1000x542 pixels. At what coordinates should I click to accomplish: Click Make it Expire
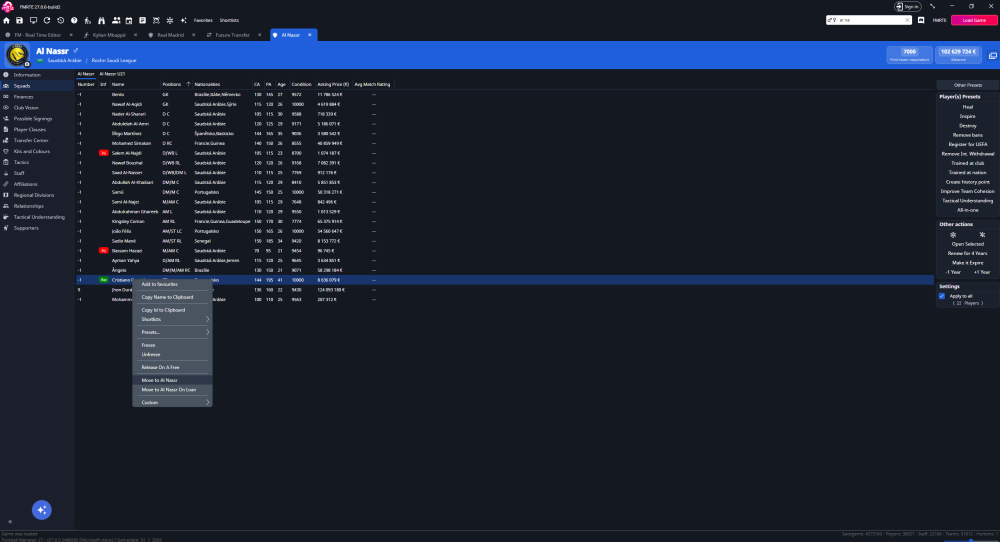point(967,263)
